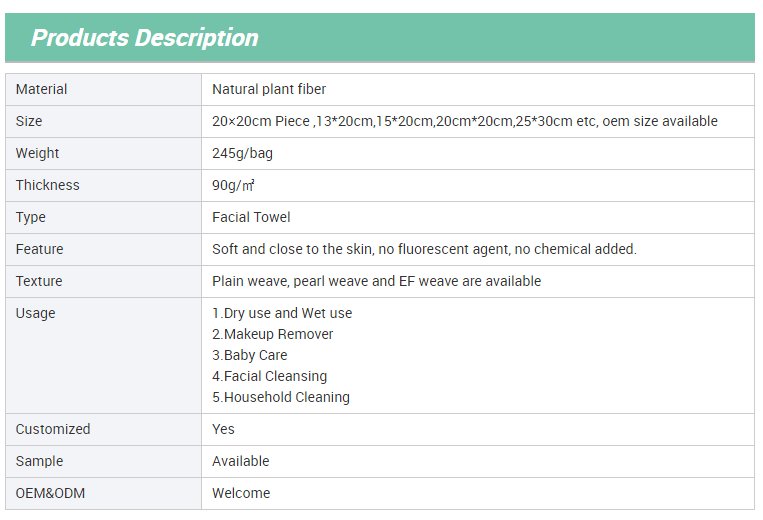Click the Dry use and Wet use line
763x520 pixels.
click(282, 313)
